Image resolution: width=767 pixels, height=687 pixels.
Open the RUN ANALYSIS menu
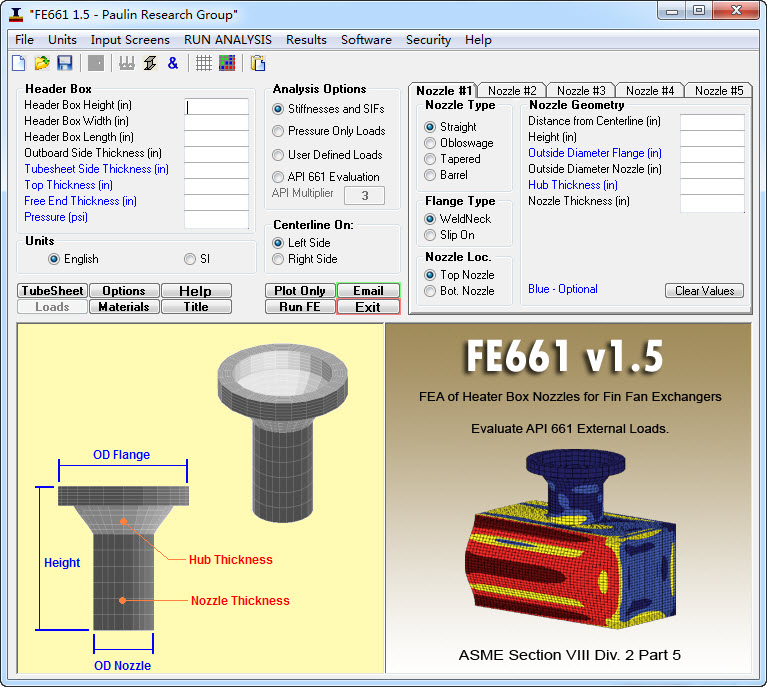pyautogui.click(x=228, y=40)
